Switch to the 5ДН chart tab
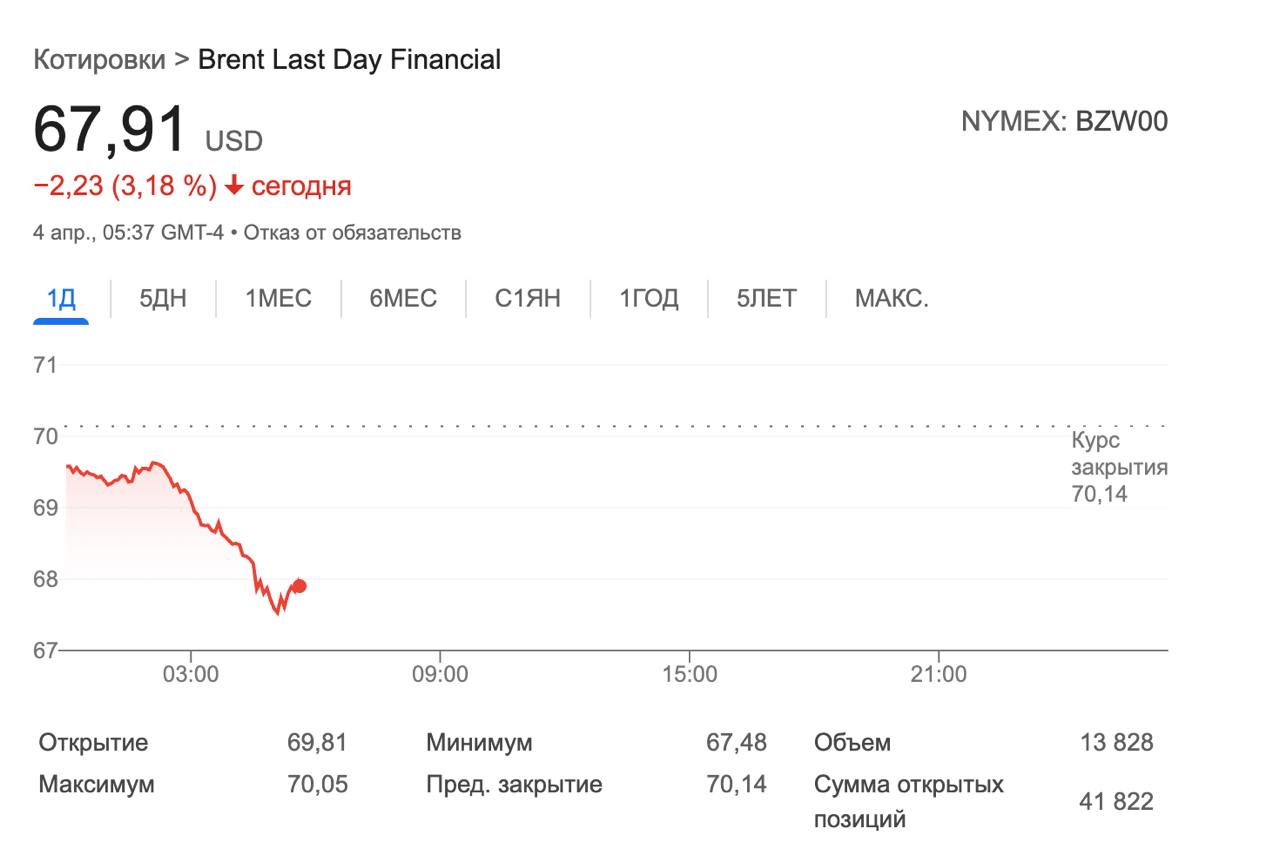The image size is (1280, 843). click(163, 298)
